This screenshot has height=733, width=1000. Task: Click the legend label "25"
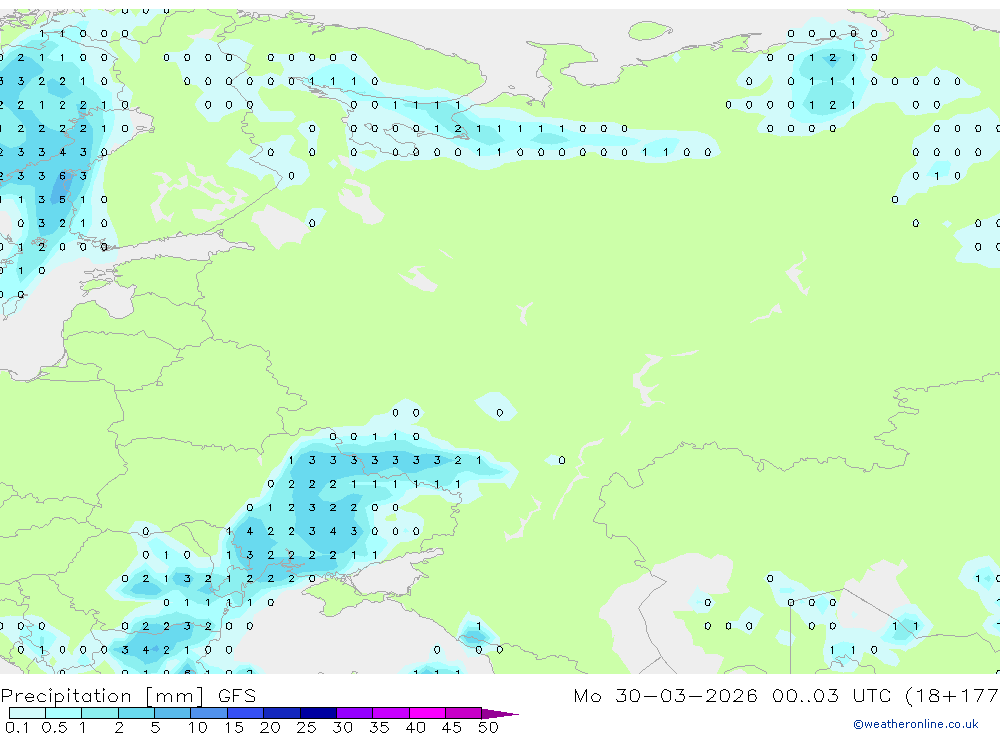pos(306,727)
